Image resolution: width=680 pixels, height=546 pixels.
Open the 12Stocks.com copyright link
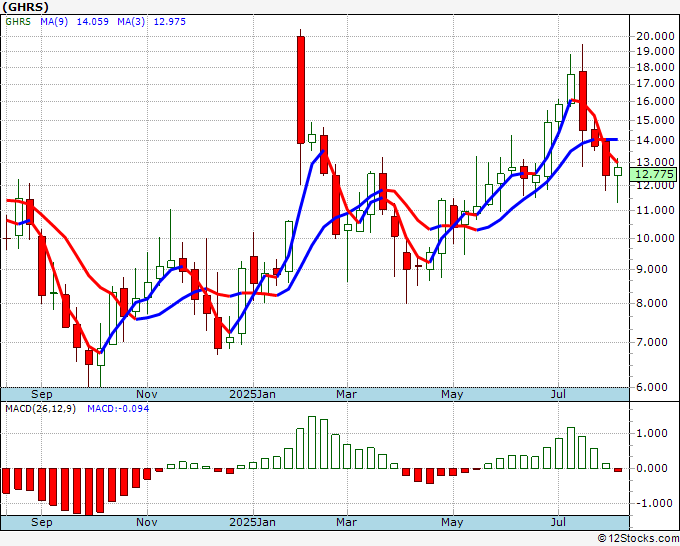pos(638,539)
